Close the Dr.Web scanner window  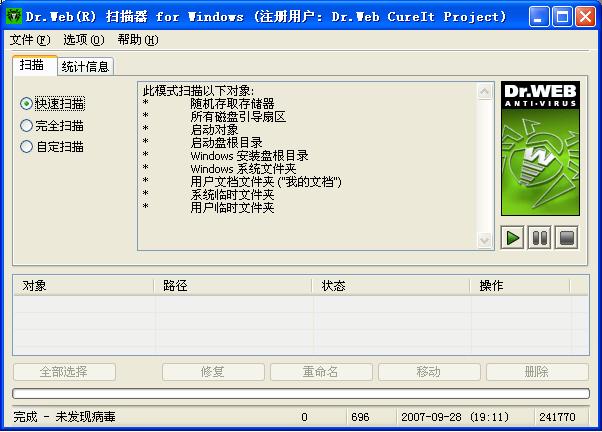[585, 17]
